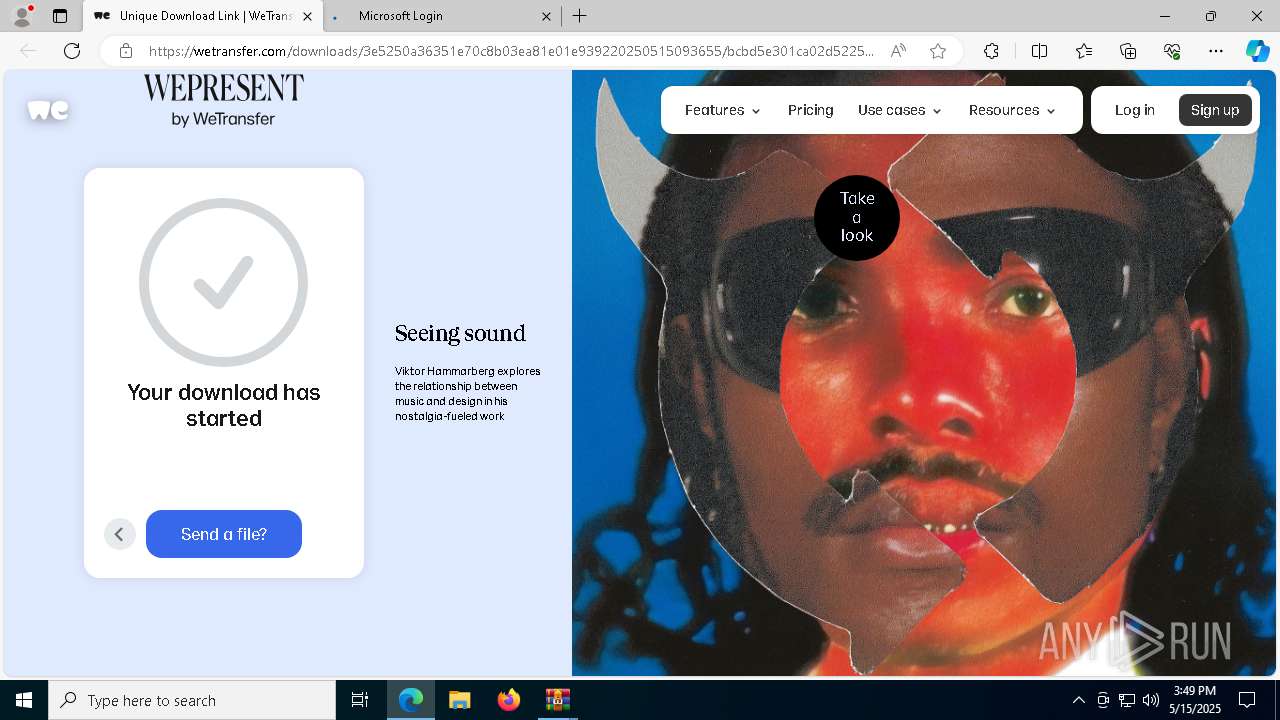Screen dimensions: 1280x720
Task: Open the Windows Start menu
Action: click(x=24, y=700)
